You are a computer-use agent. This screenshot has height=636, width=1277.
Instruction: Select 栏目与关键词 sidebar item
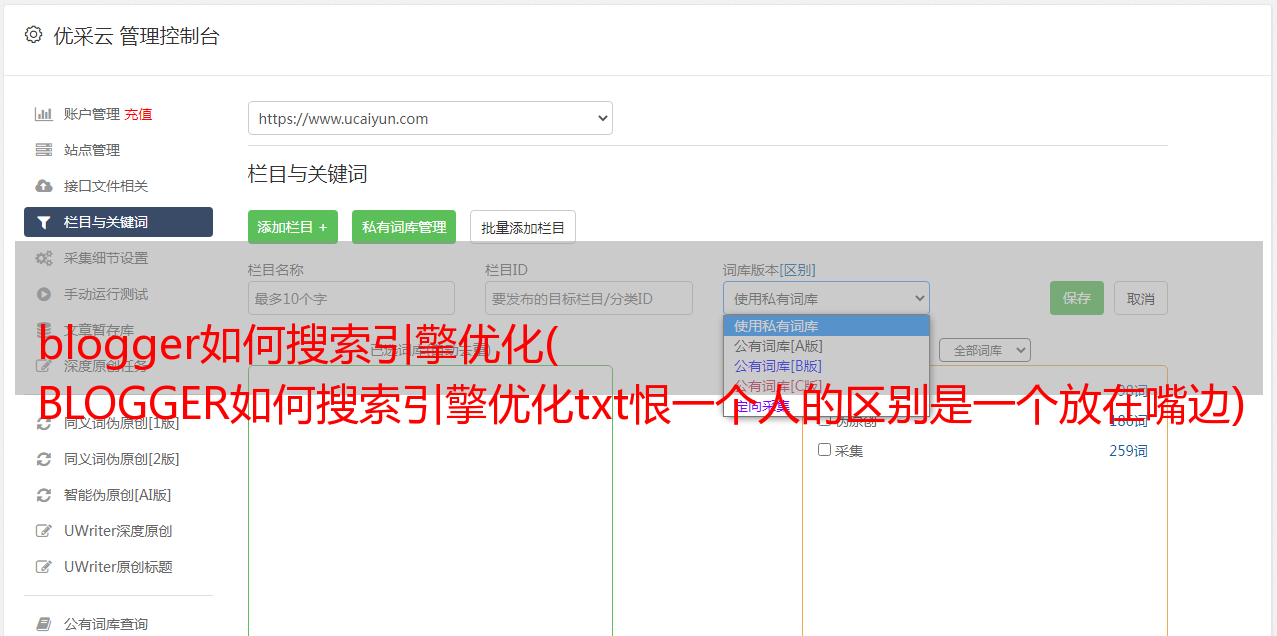point(118,222)
